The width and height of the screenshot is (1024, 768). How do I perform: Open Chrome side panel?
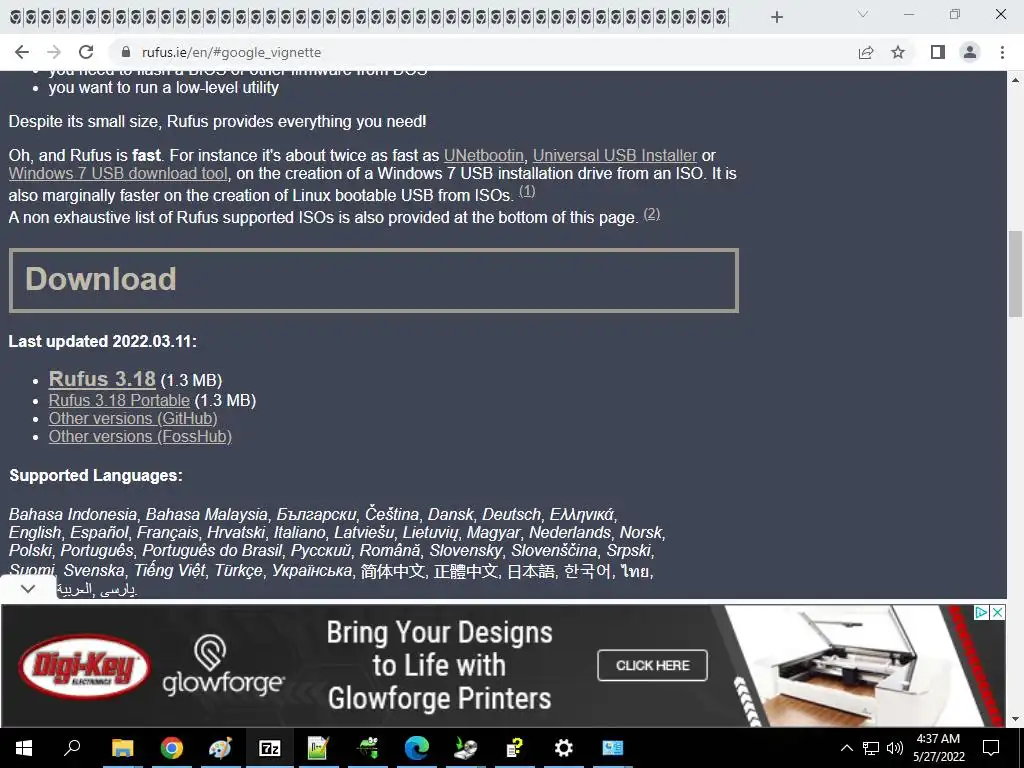coord(938,52)
